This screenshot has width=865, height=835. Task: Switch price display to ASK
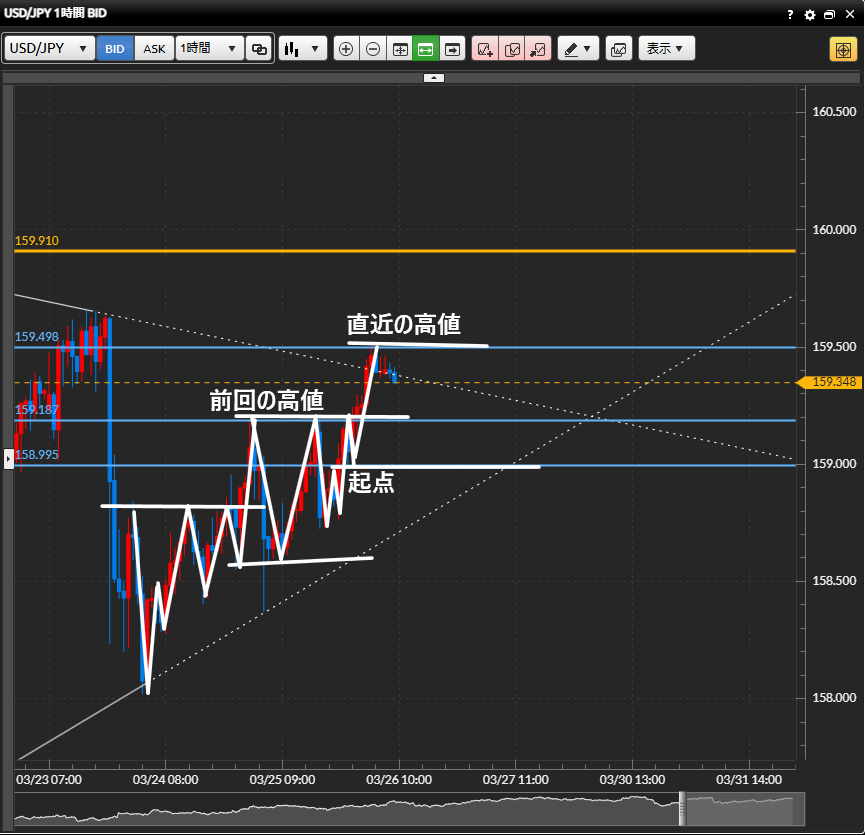[x=155, y=49]
